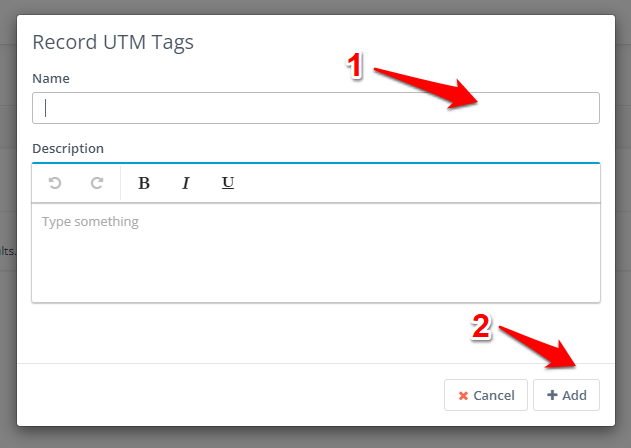Click the 'Record UTM Tags' dialog title
Screen dimensions: 631x448
[x=113, y=42]
